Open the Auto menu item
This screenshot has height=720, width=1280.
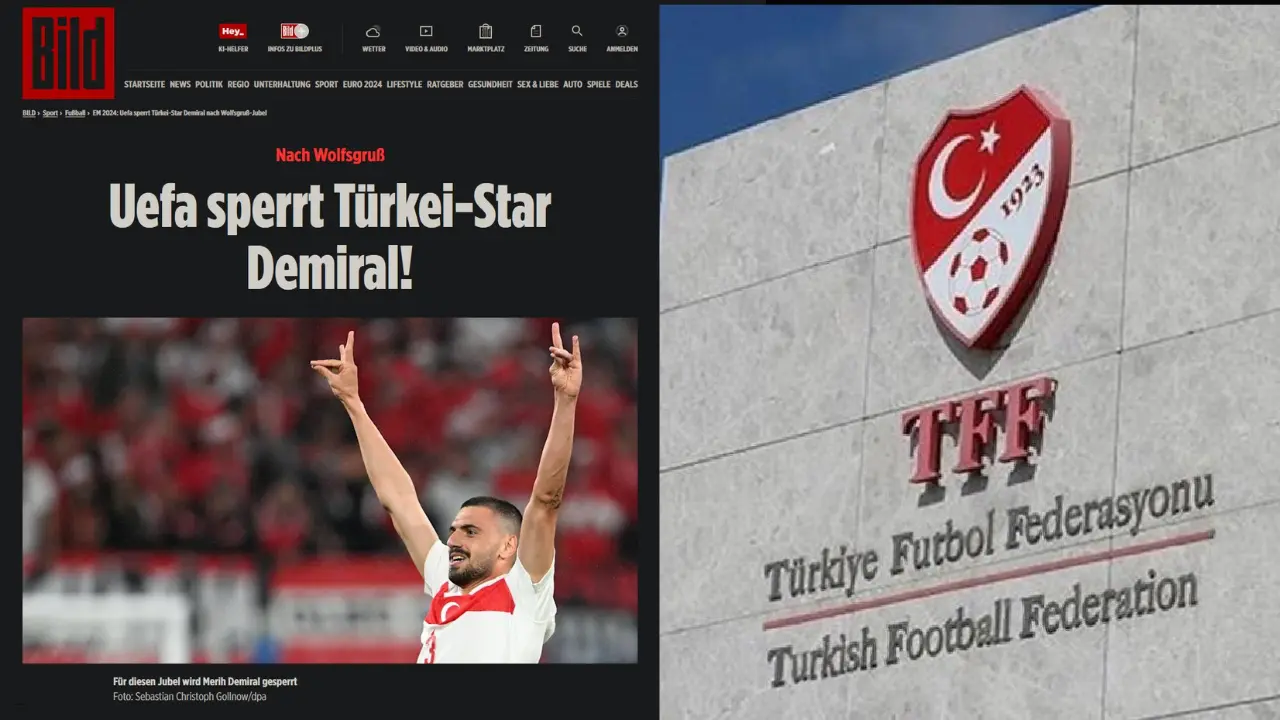572,85
